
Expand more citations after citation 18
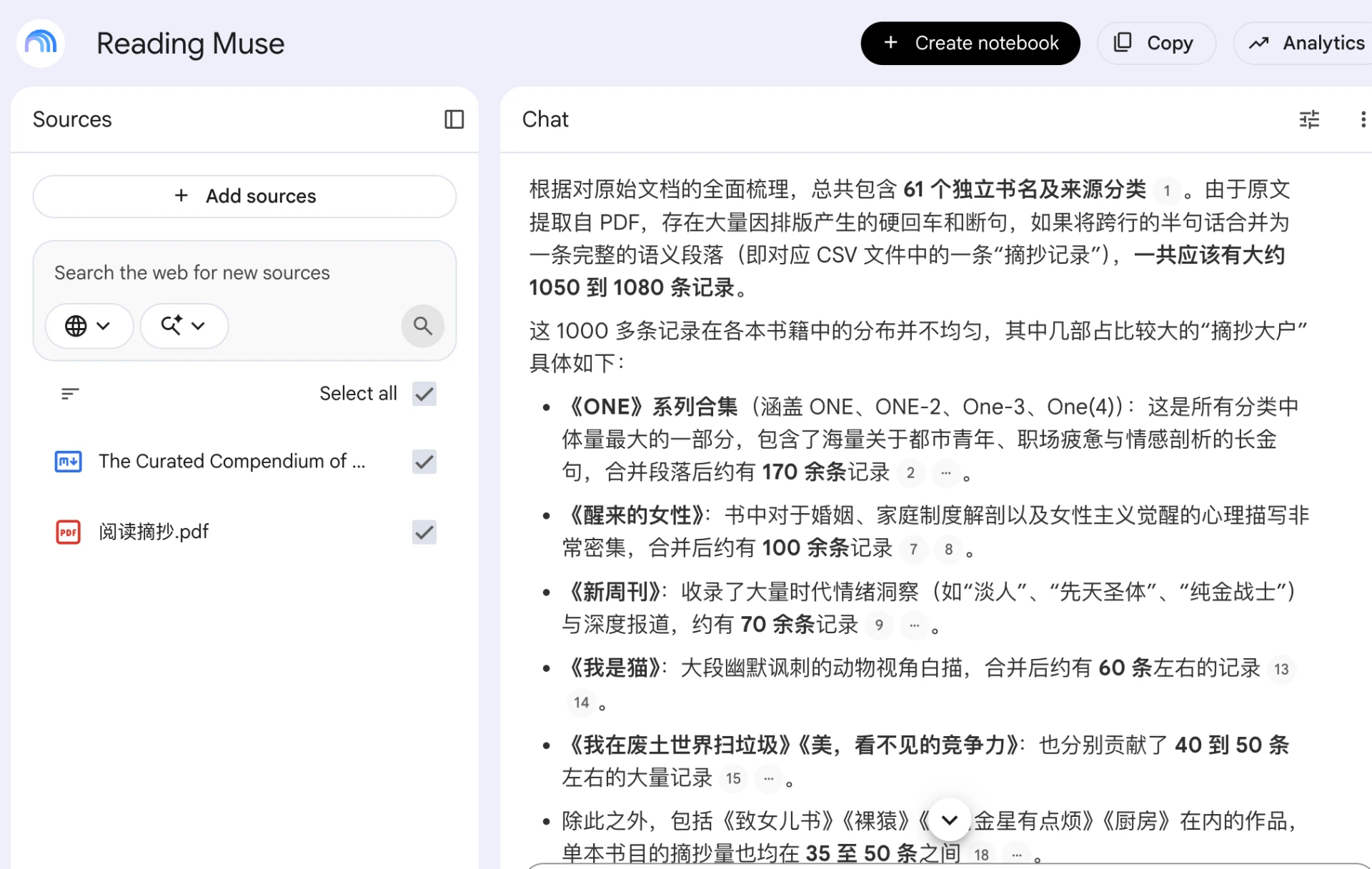[x=1017, y=855]
